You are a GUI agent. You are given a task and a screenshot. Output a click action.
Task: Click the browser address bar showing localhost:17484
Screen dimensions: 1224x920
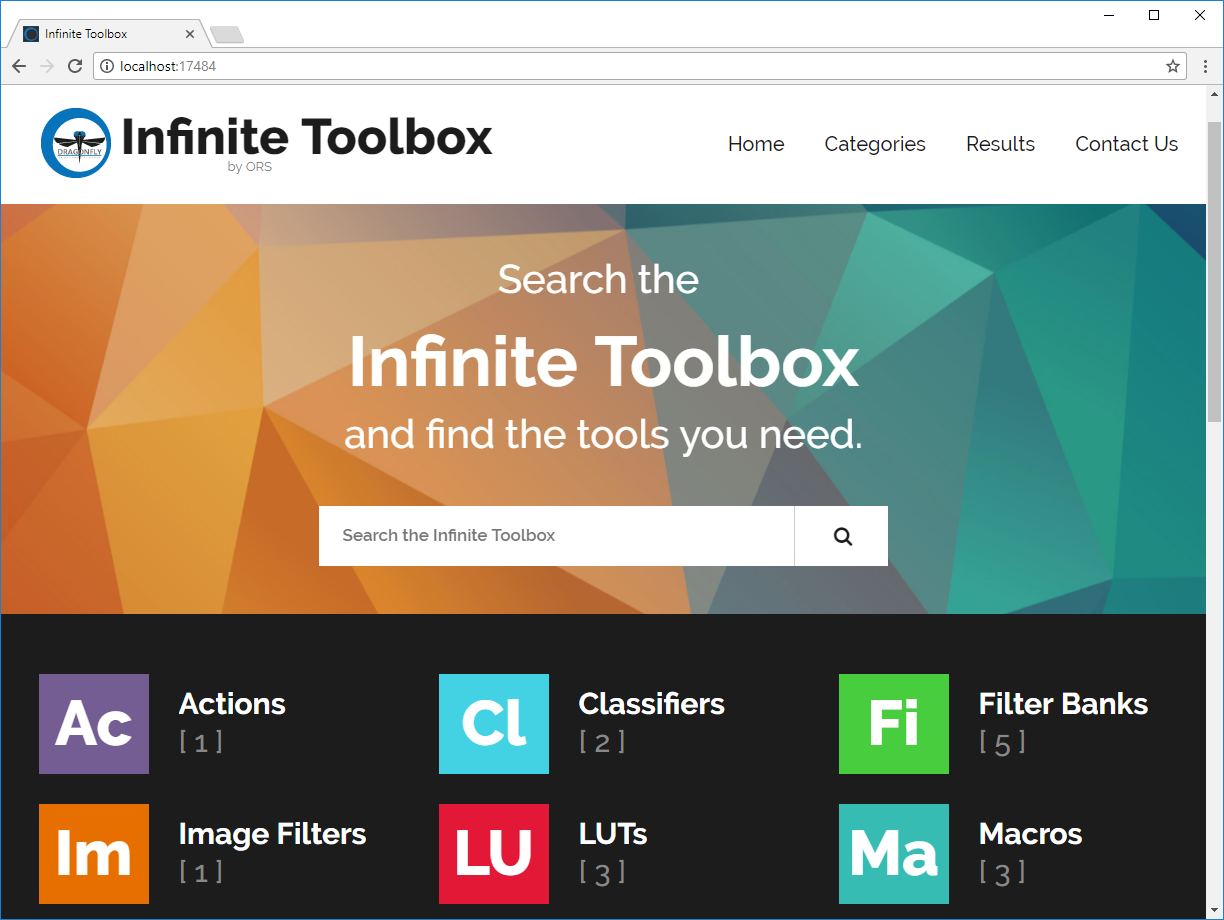(640, 66)
